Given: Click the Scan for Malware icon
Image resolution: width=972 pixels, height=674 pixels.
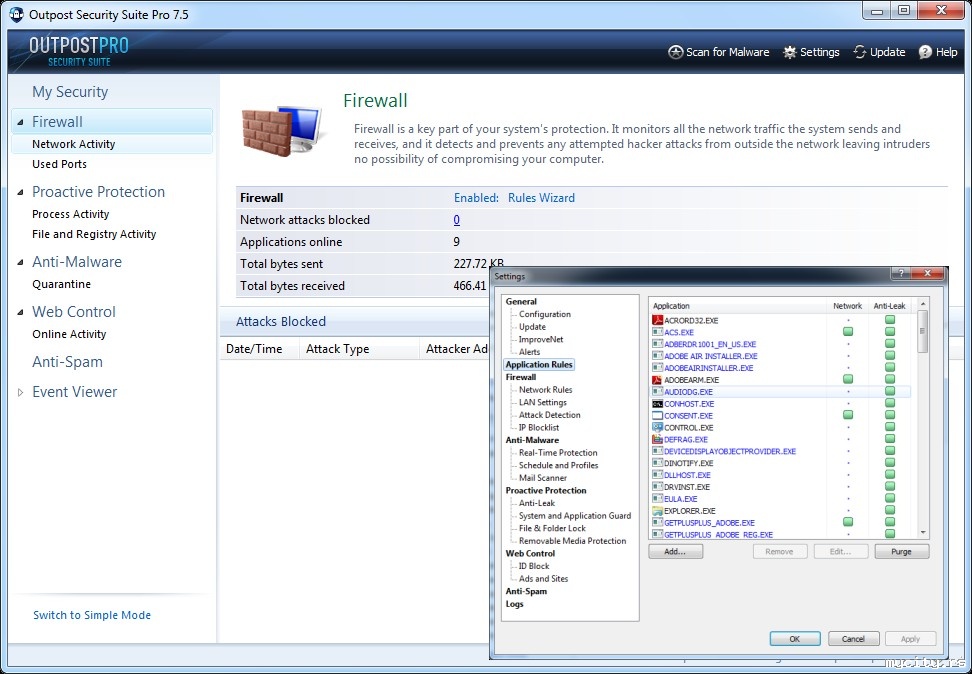Looking at the screenshot, I should pyautogui.click(x=675, y=52).
